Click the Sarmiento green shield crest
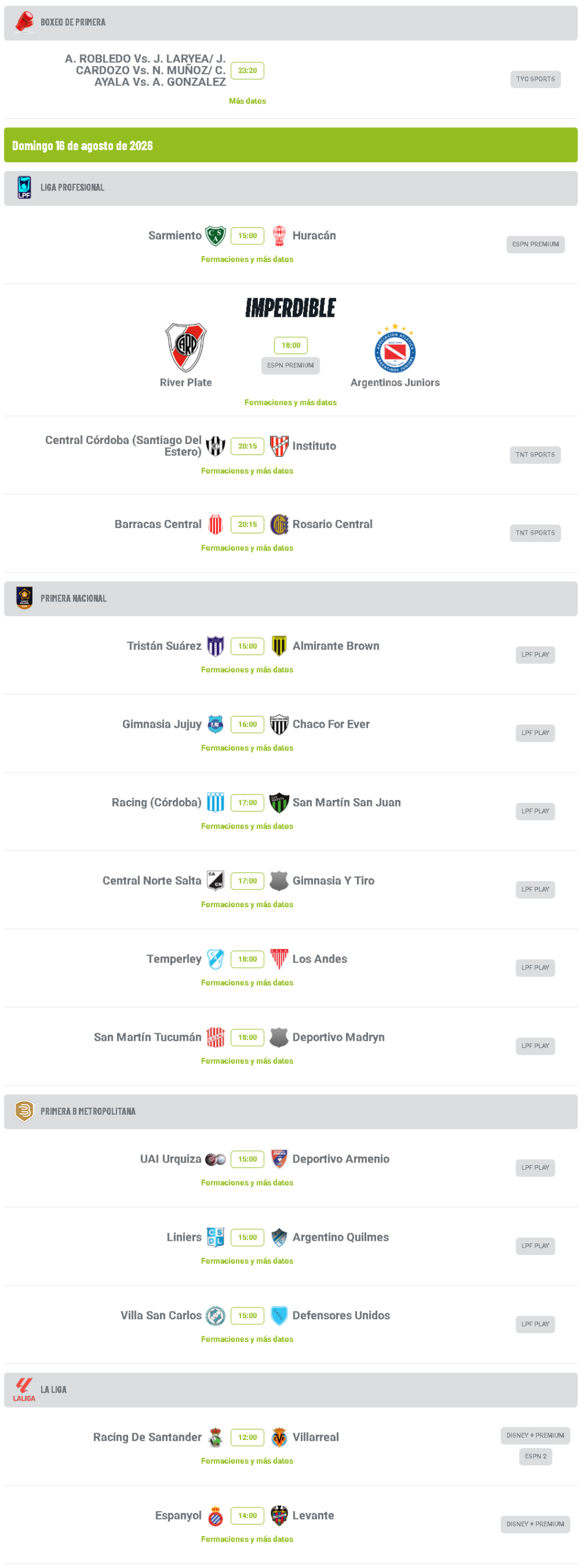 (x=216, y=236)
